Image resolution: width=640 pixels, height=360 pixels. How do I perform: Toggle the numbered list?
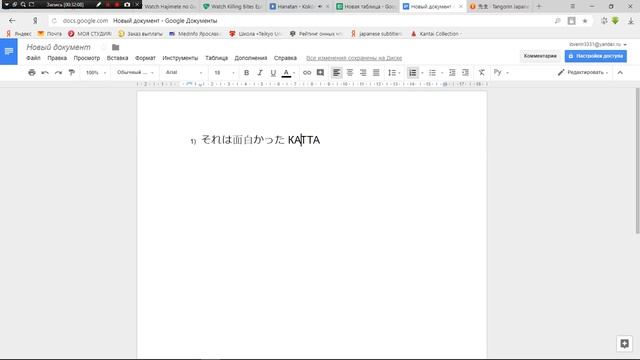click(413, 73)
